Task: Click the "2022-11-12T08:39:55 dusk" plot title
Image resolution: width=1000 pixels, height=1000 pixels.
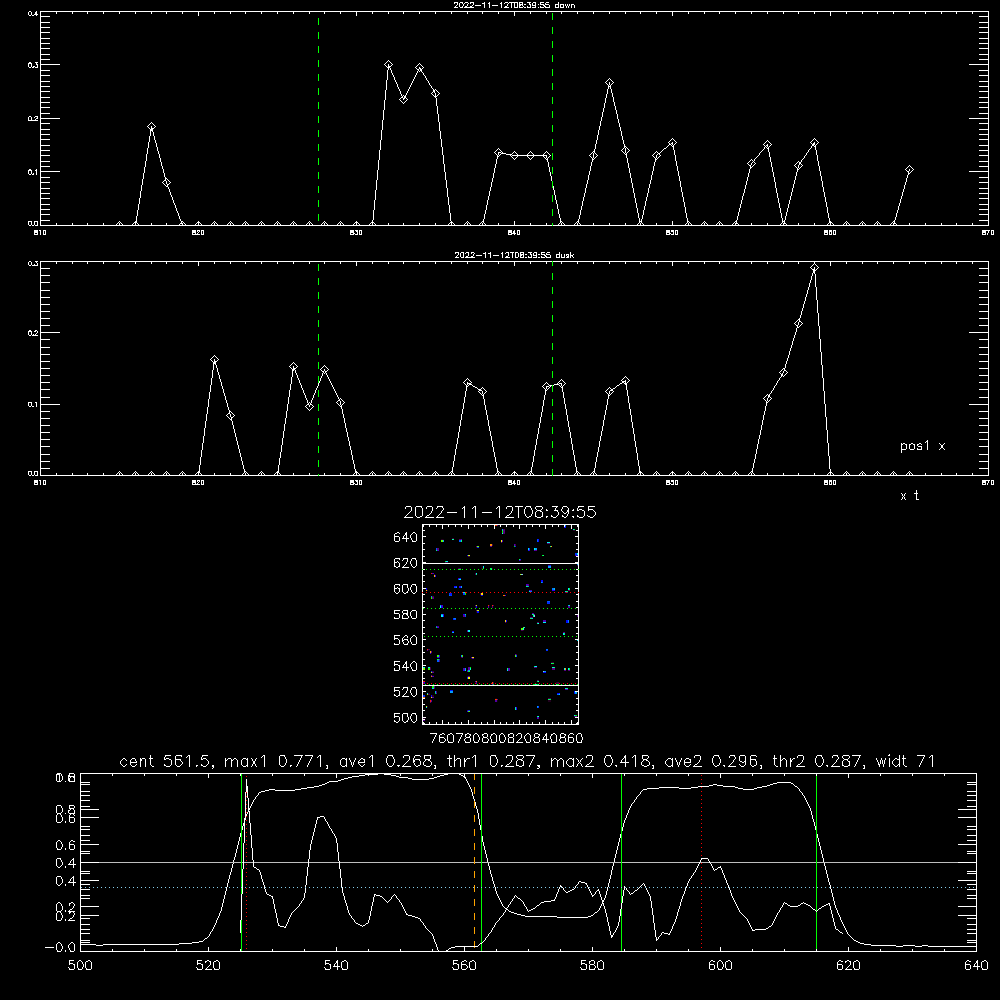Action: [x=514, y=255]
